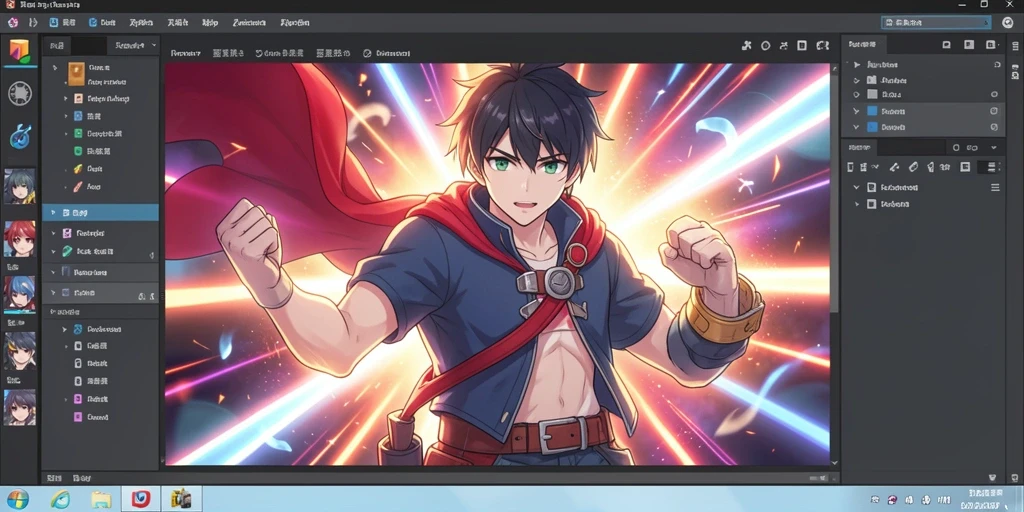Open the dropdown arrow at top of left panel
Viewport: 1024px width, 512px height.
click(154, 45)
